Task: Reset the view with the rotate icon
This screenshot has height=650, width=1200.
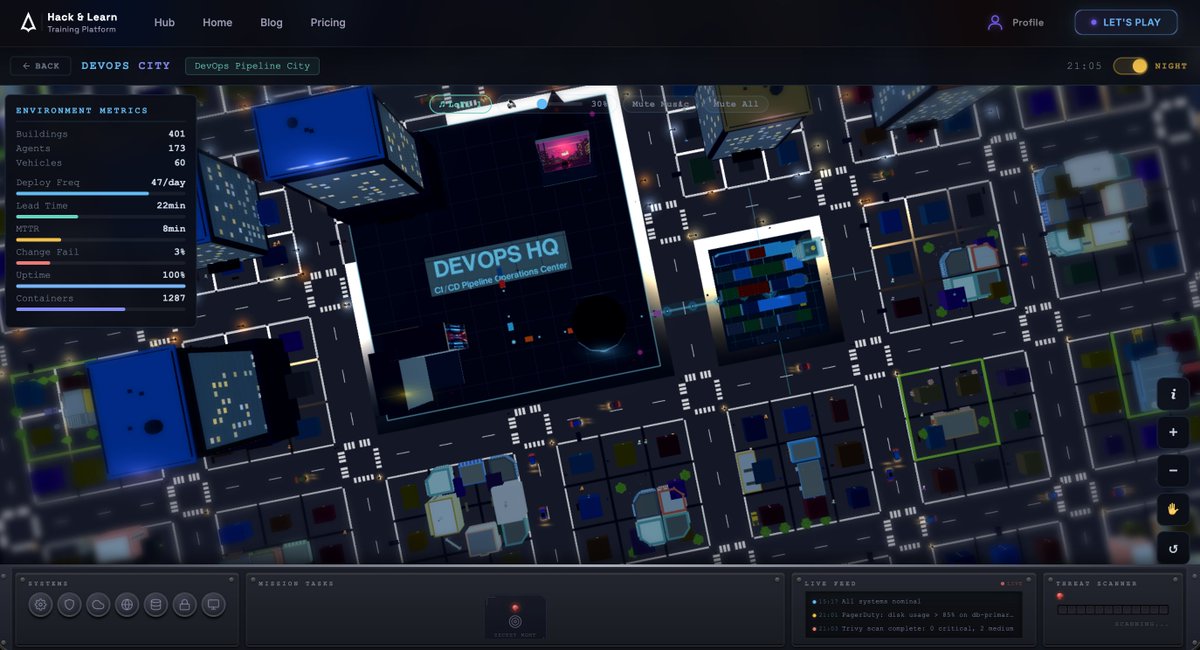Action: tap(1173, 547)
